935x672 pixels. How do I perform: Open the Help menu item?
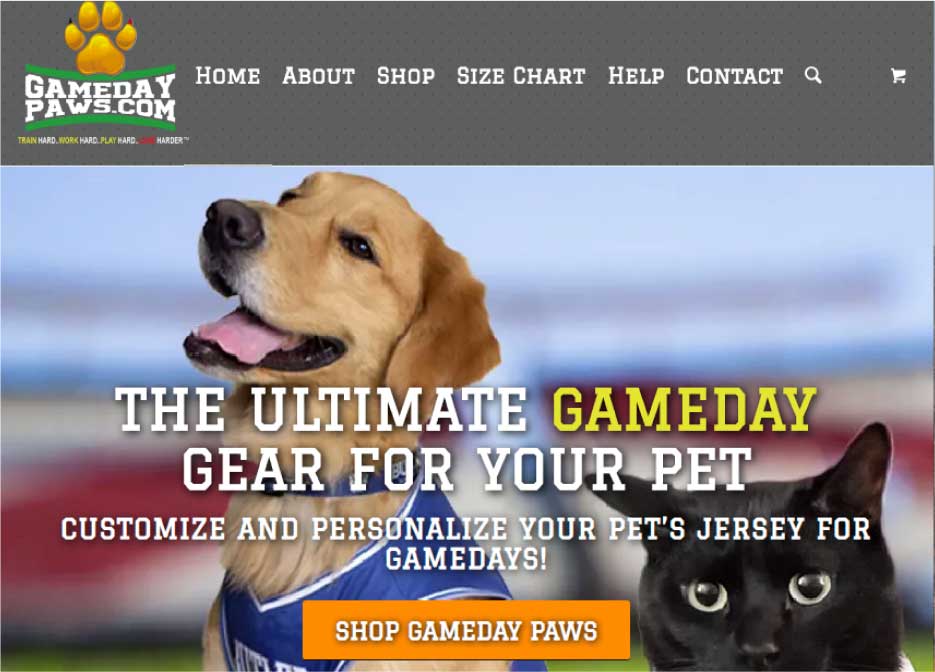click(x=636, y=76)
